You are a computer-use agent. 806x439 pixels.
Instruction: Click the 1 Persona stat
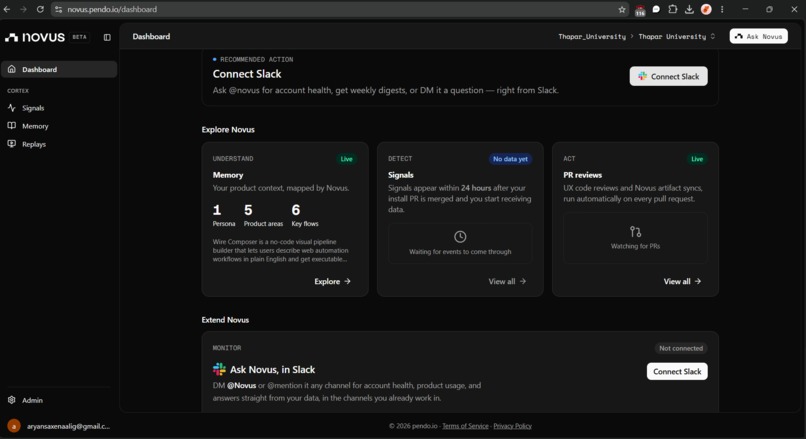[224, 215]
